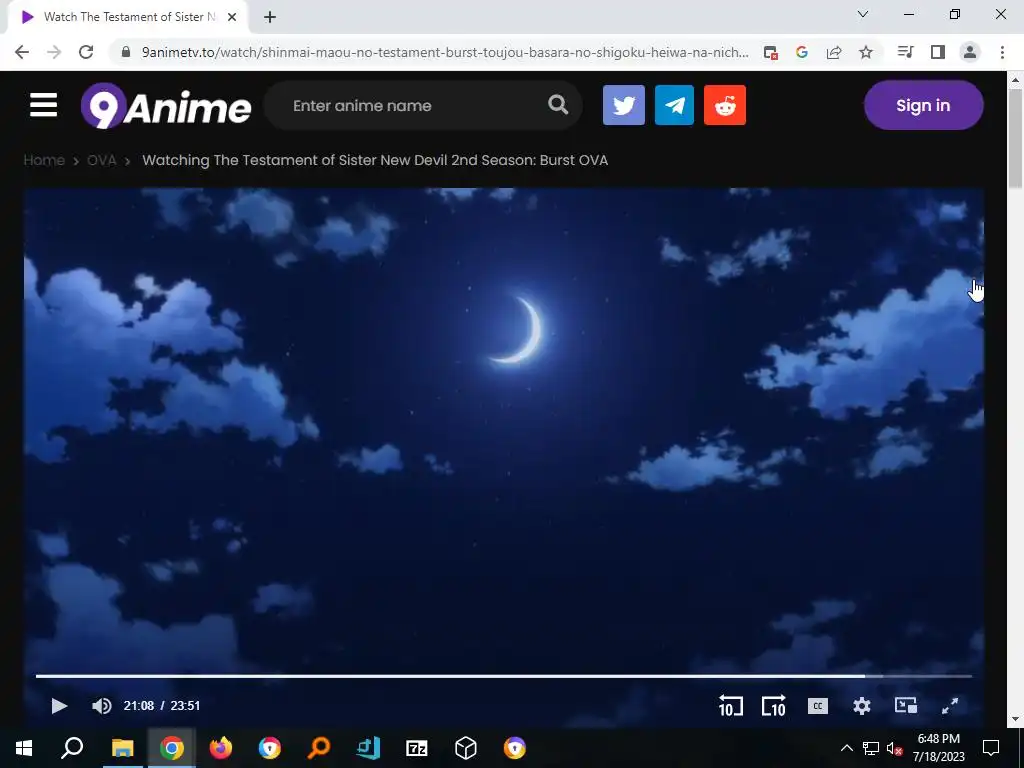
Task: Select the Watch The Testament of Sister tab
Action: 128,17
